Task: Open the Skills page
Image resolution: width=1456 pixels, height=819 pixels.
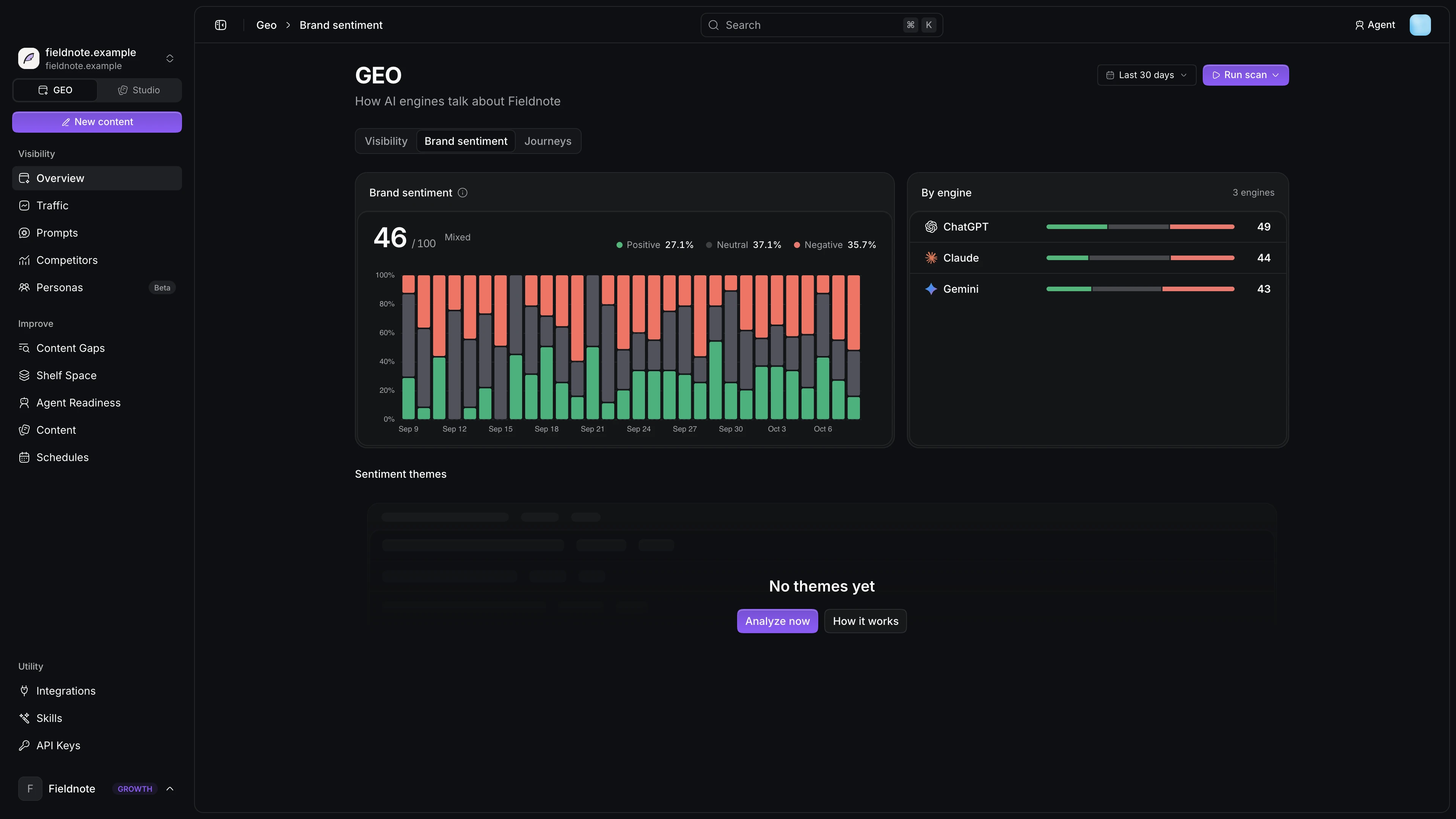Action: tap(97, 719)
